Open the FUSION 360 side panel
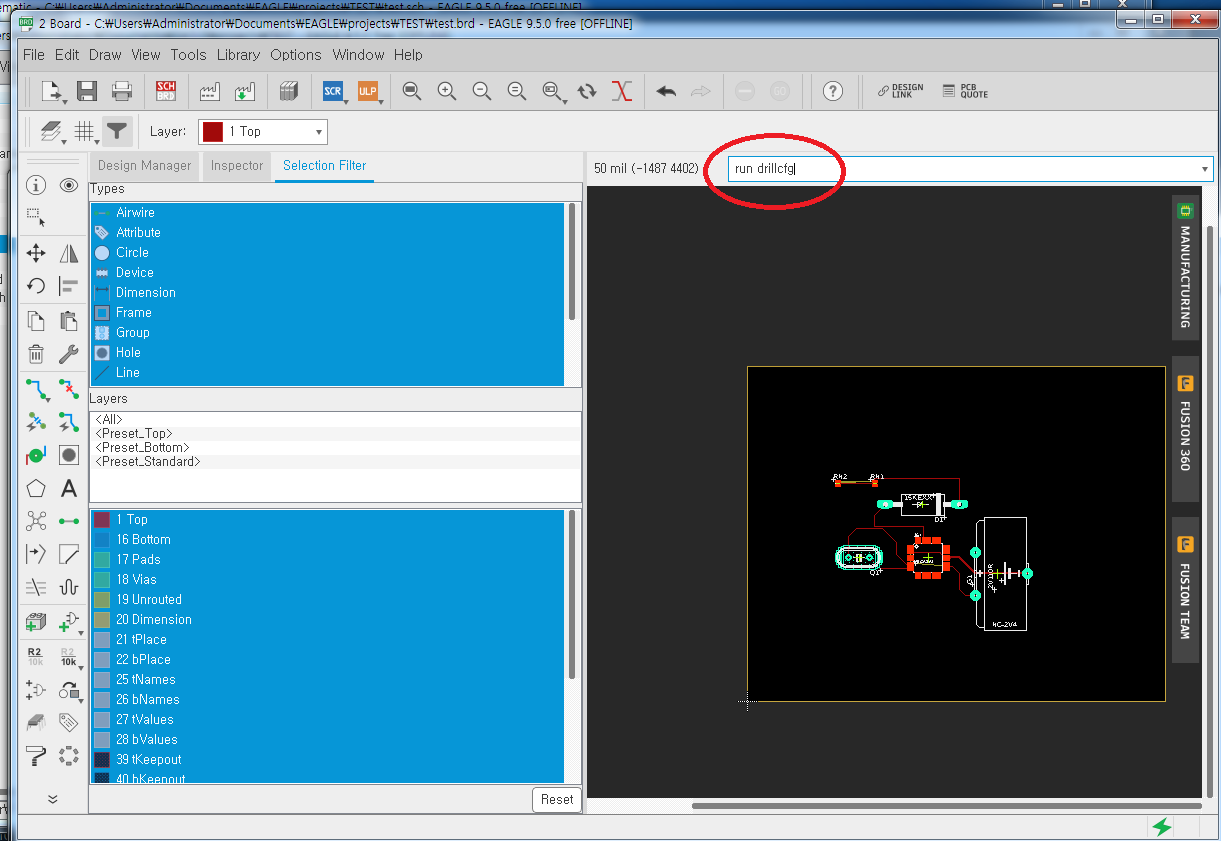 (1185, 429)
